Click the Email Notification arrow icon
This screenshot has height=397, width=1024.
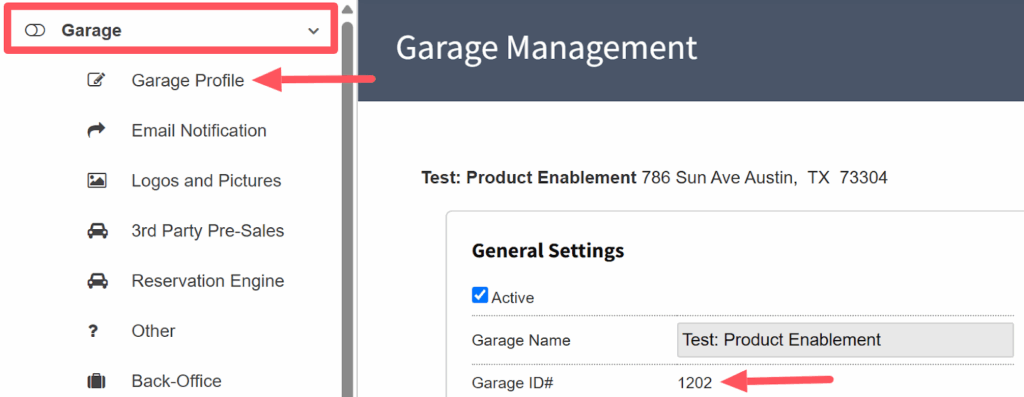(x=97, y=131)
